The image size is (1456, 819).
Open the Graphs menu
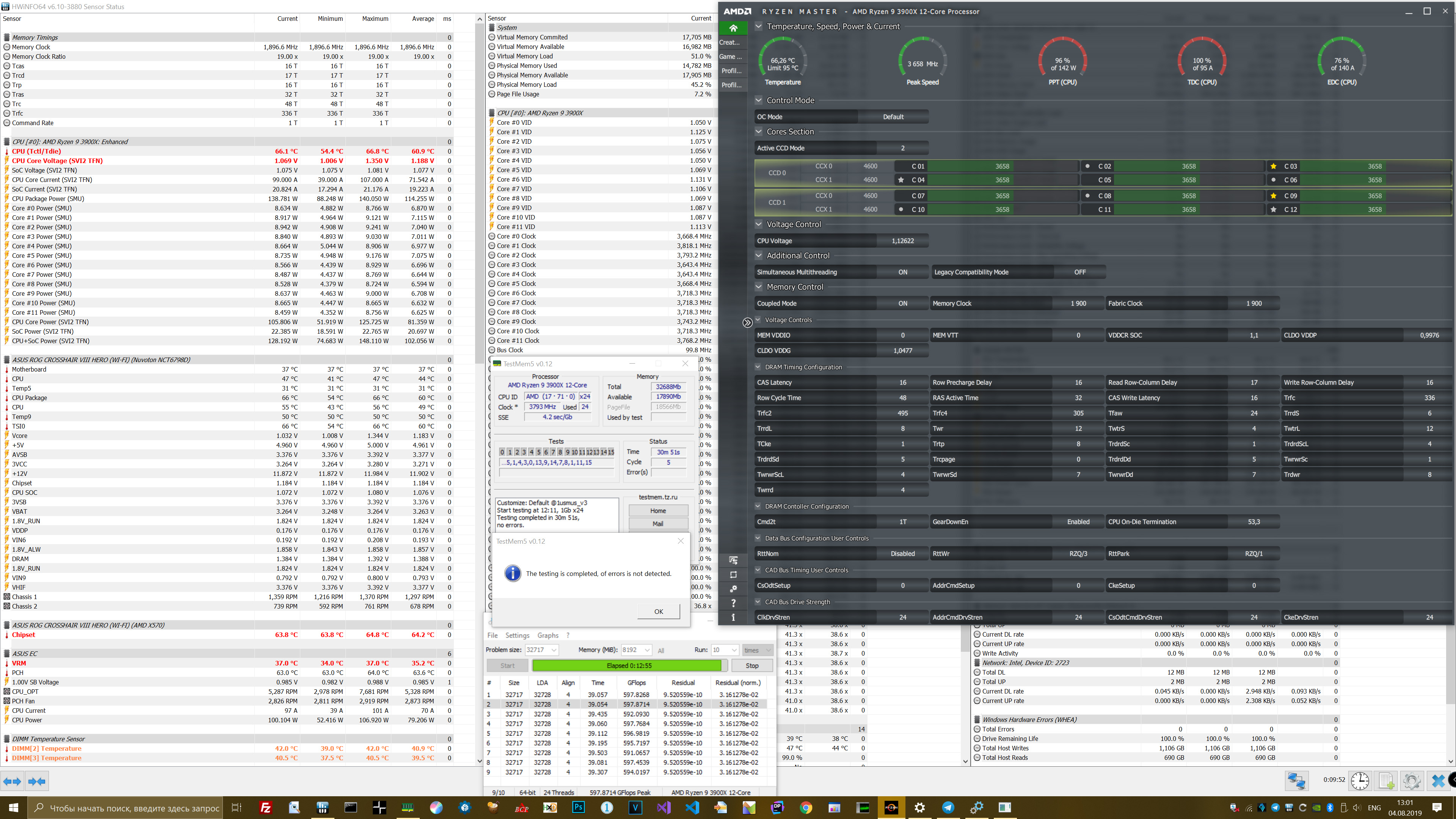point(547,635)
